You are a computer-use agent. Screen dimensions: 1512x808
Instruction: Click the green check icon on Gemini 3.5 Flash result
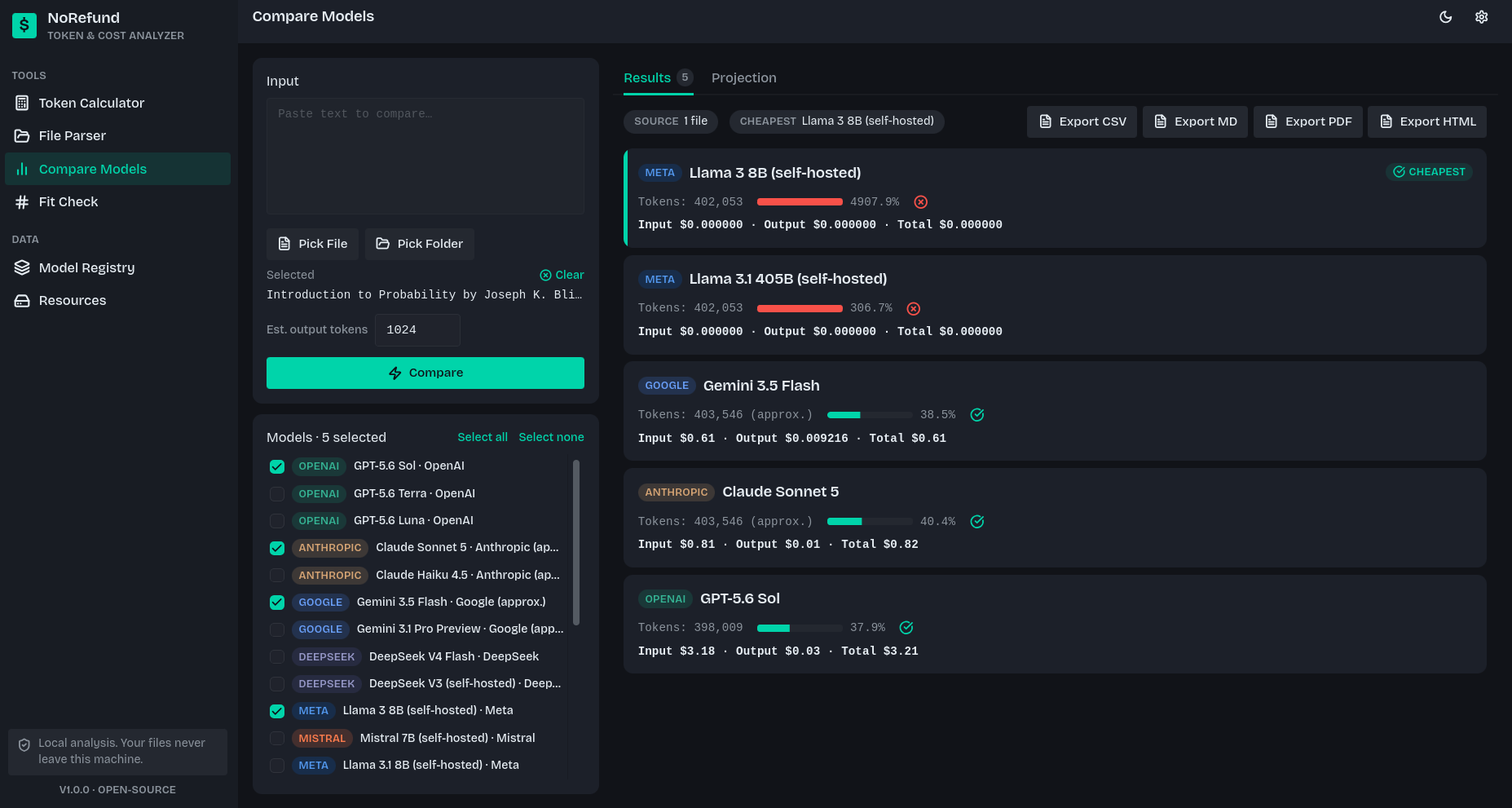977,415
